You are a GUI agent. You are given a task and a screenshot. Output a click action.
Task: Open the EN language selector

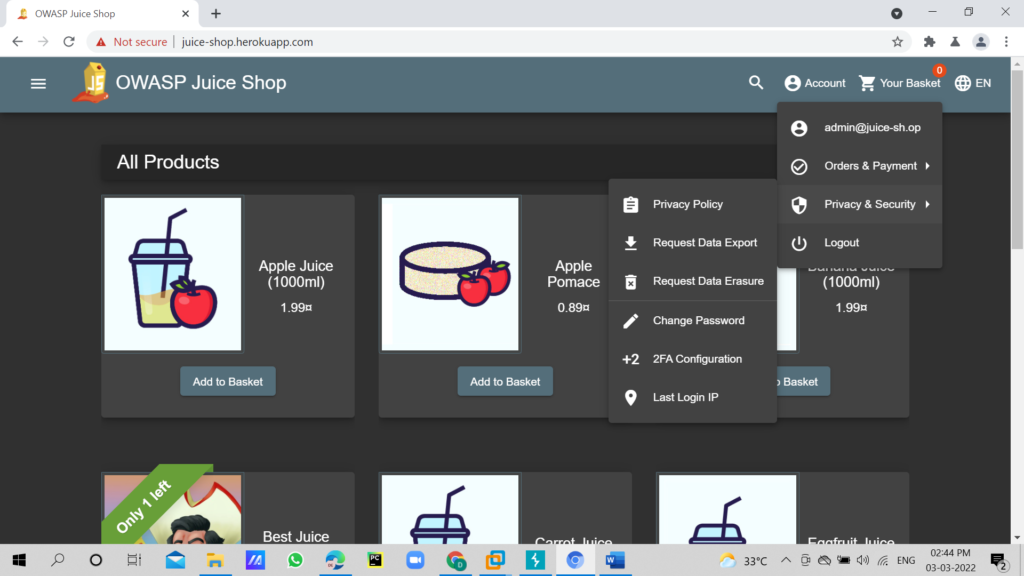tap(973, 83)
